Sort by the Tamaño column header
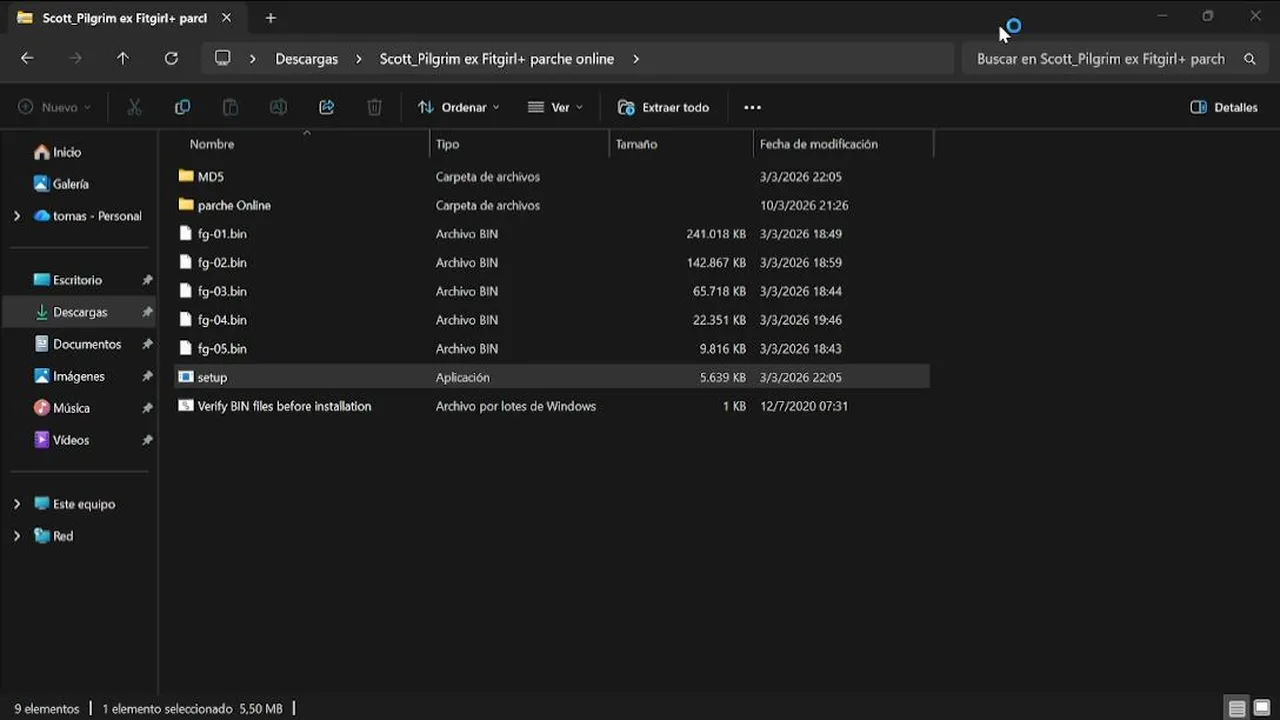 click(x=636, y=144)
